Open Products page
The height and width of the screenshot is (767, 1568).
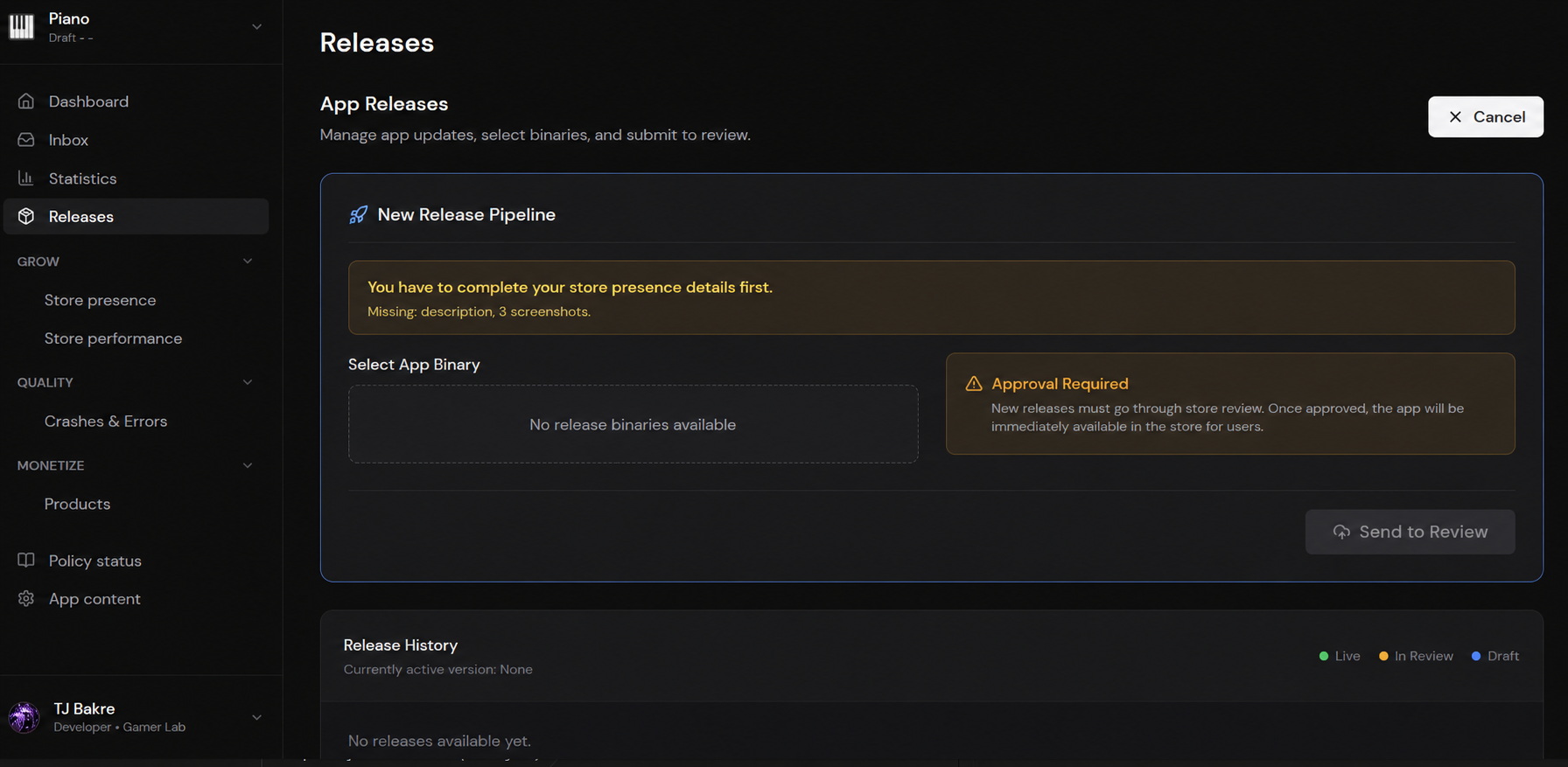(77, 504)
